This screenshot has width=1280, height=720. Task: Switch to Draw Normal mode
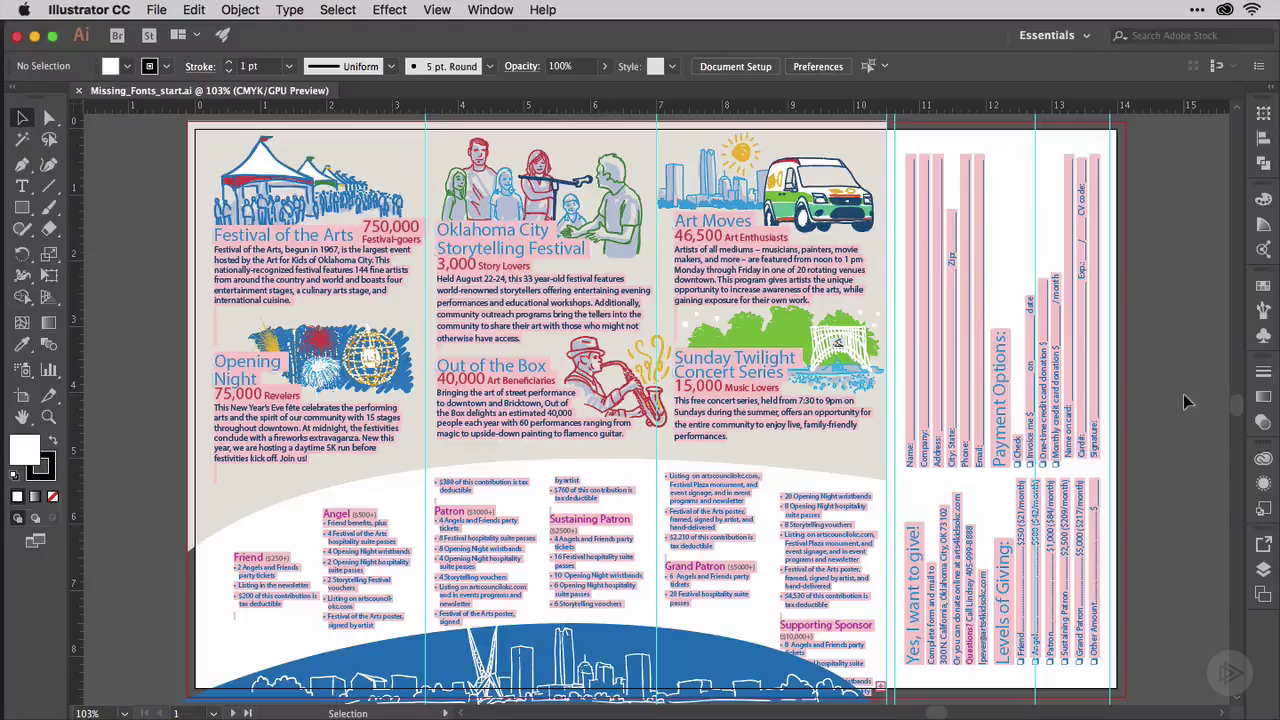[18, 518]
